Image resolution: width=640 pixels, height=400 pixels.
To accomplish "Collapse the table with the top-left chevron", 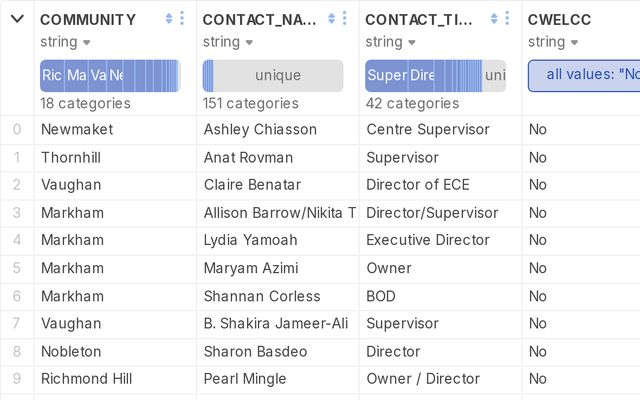I will tap(17, 19).
